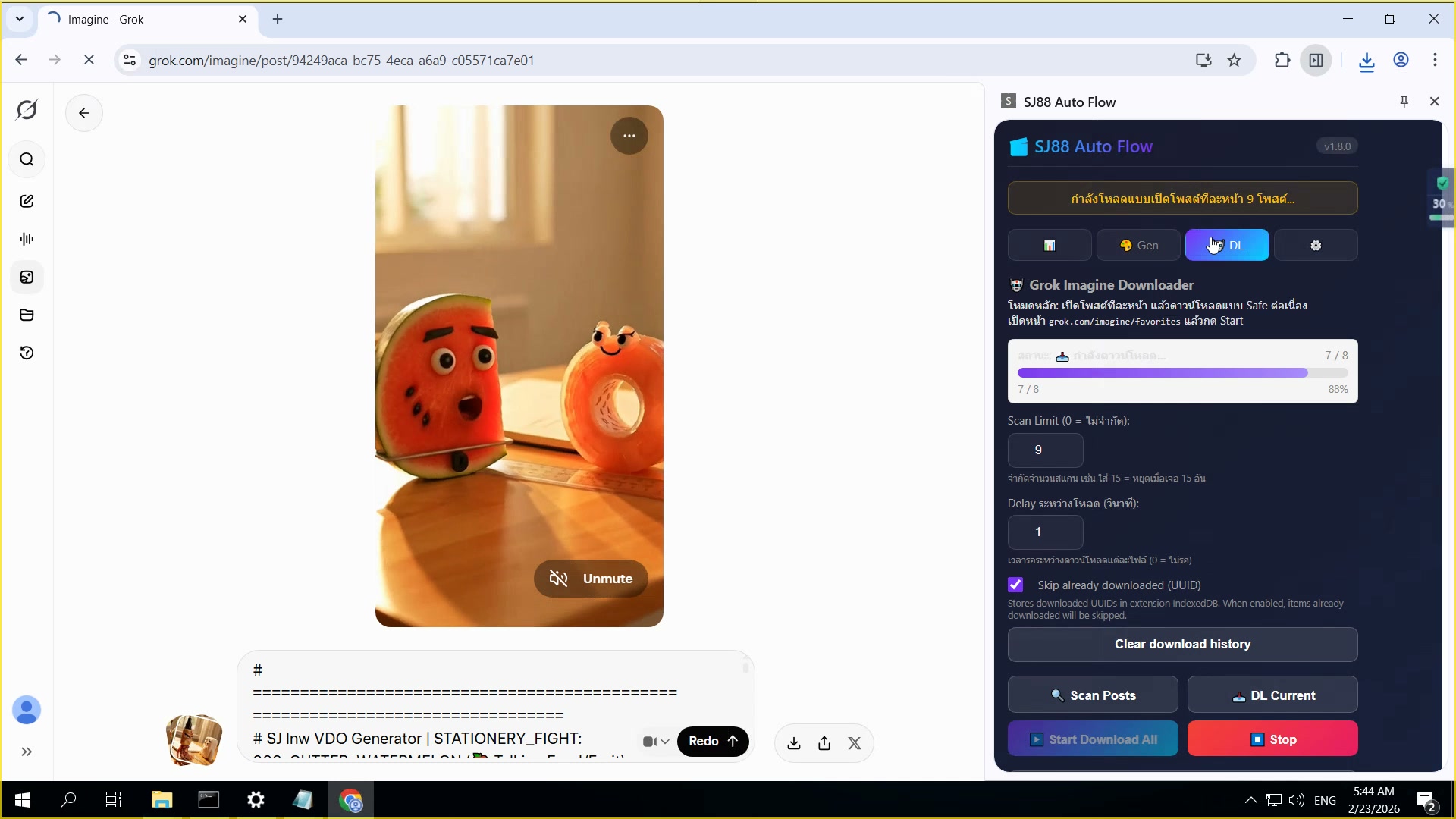The width and height of the screenshot is (1456, 819).
Task: Share the post via share icon
Action: (x=824, y=743)
